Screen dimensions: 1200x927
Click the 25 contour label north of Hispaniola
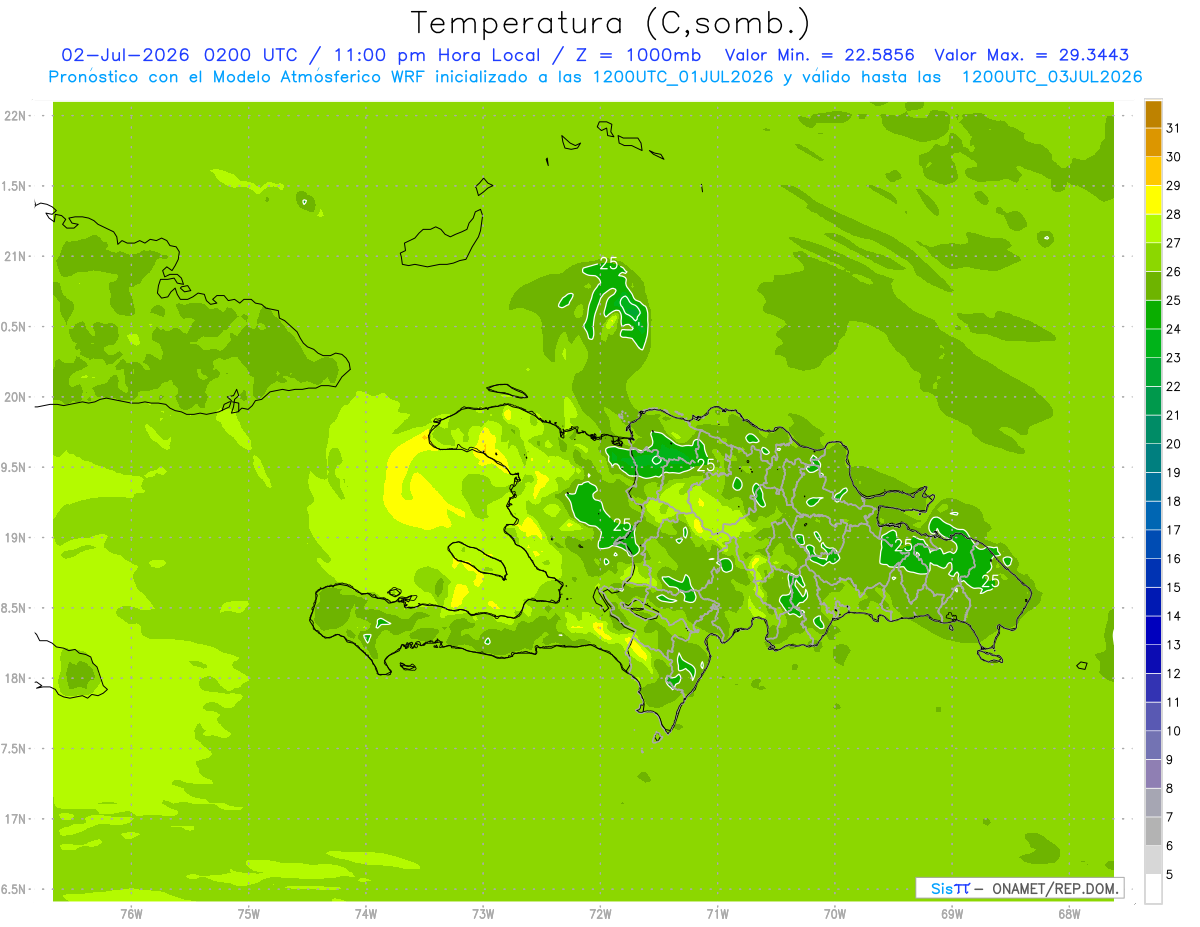609,263
